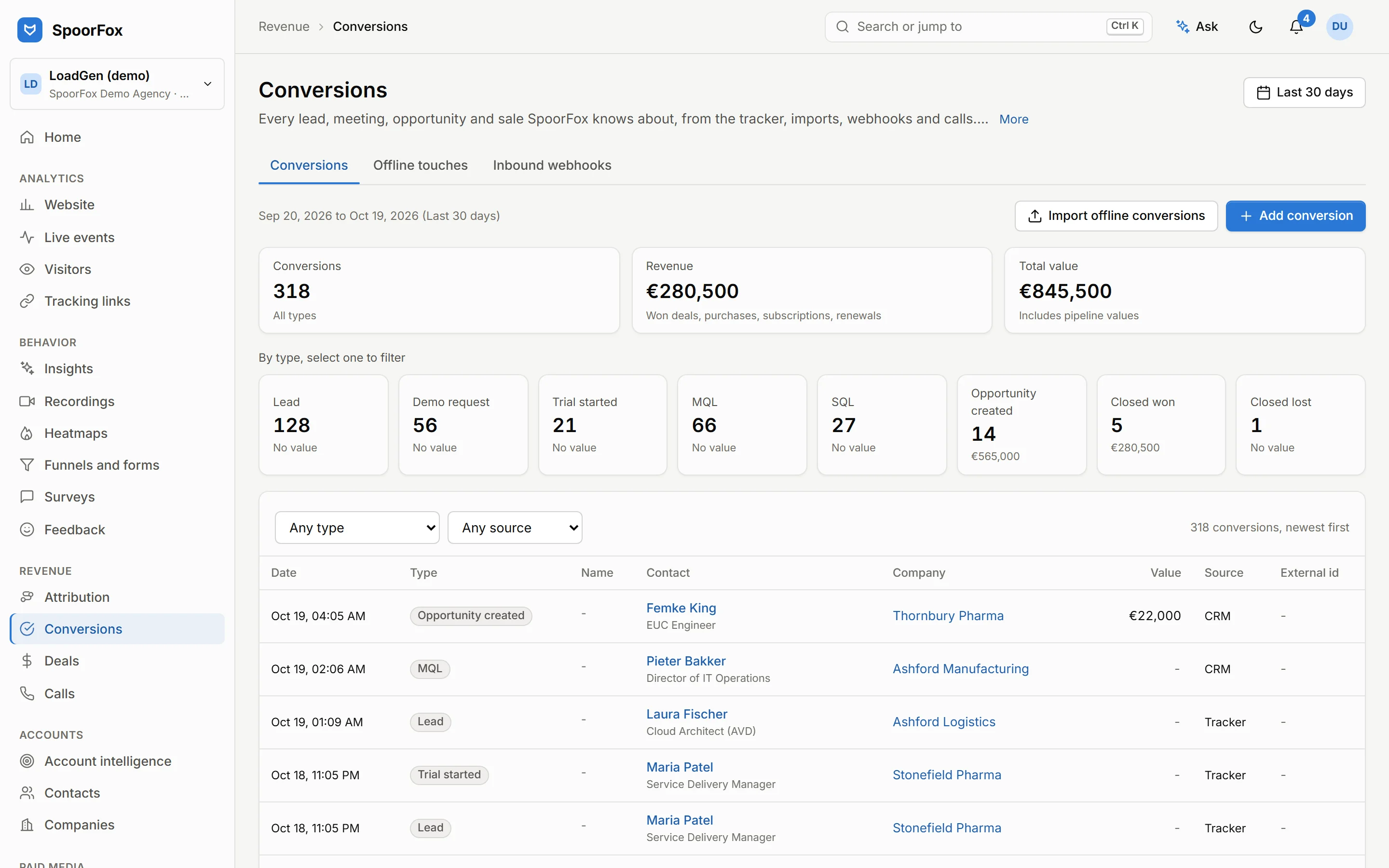The image size is (1389, 868).
Task: Open Deals page
Action: point(117,661)
